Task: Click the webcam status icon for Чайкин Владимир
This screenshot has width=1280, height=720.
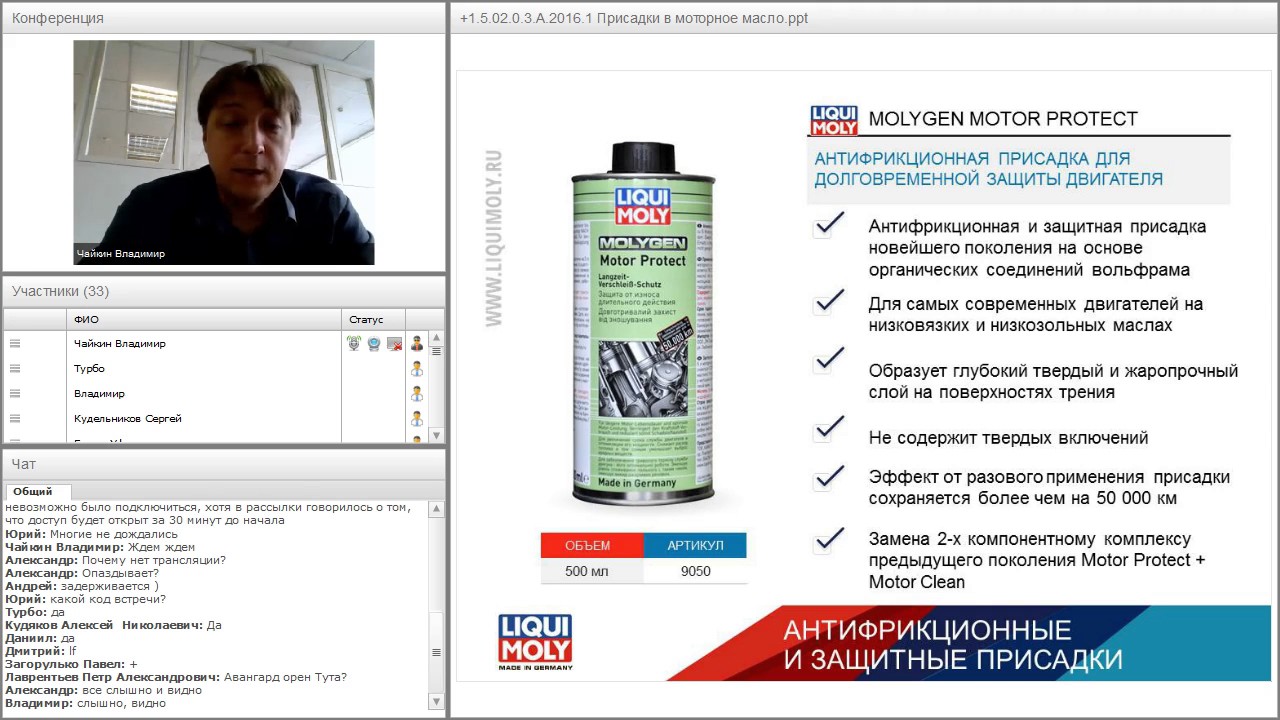Action: click(374, 344)
